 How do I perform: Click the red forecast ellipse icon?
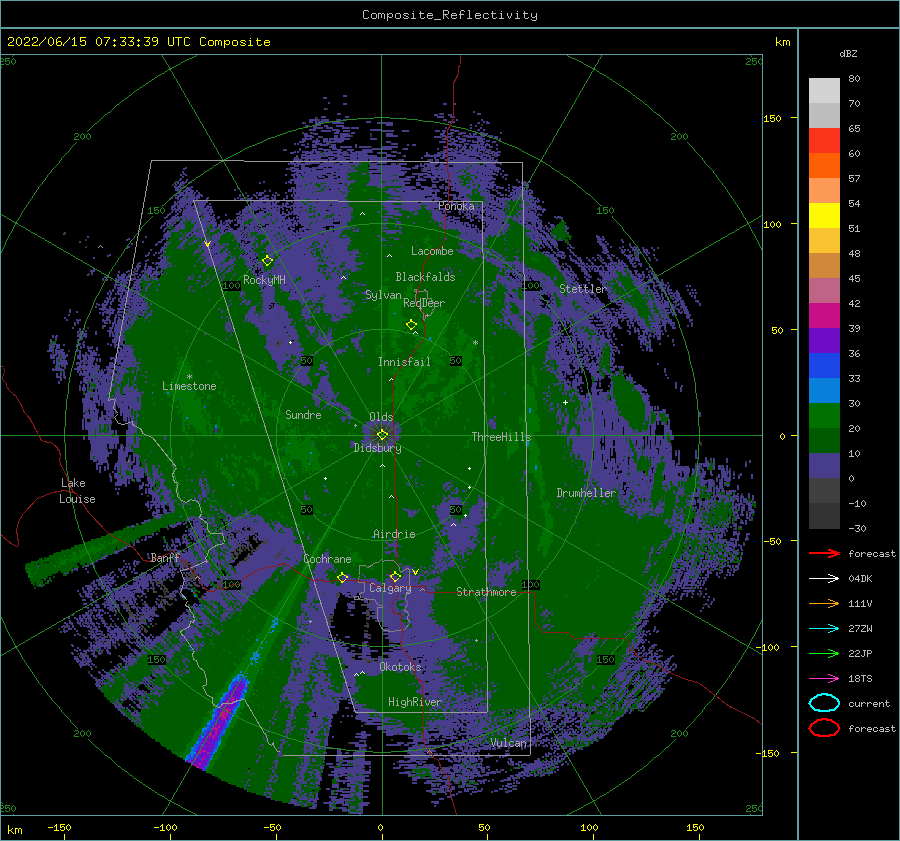[x=824, y=728]
